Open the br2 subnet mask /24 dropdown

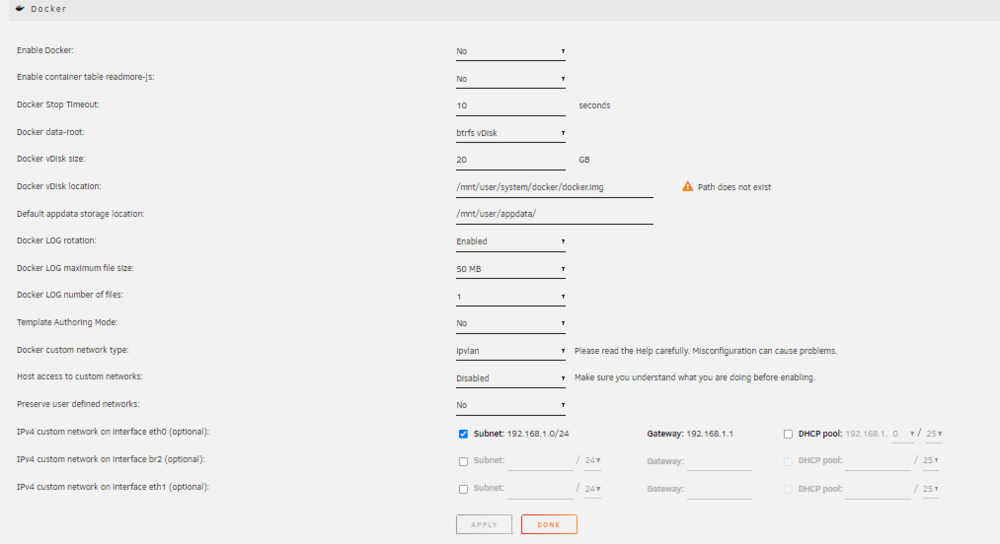[592, 460]
